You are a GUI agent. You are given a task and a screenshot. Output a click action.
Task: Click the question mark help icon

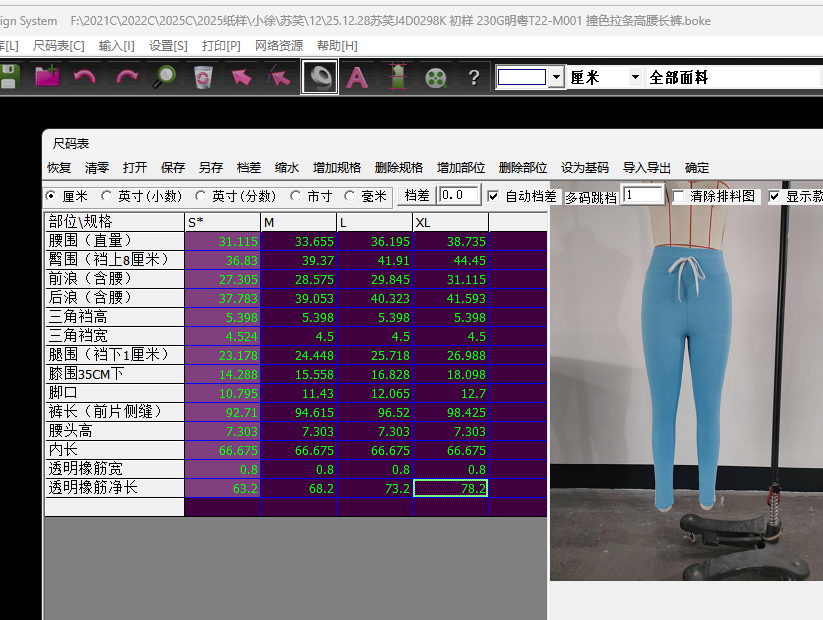point(474,77)
